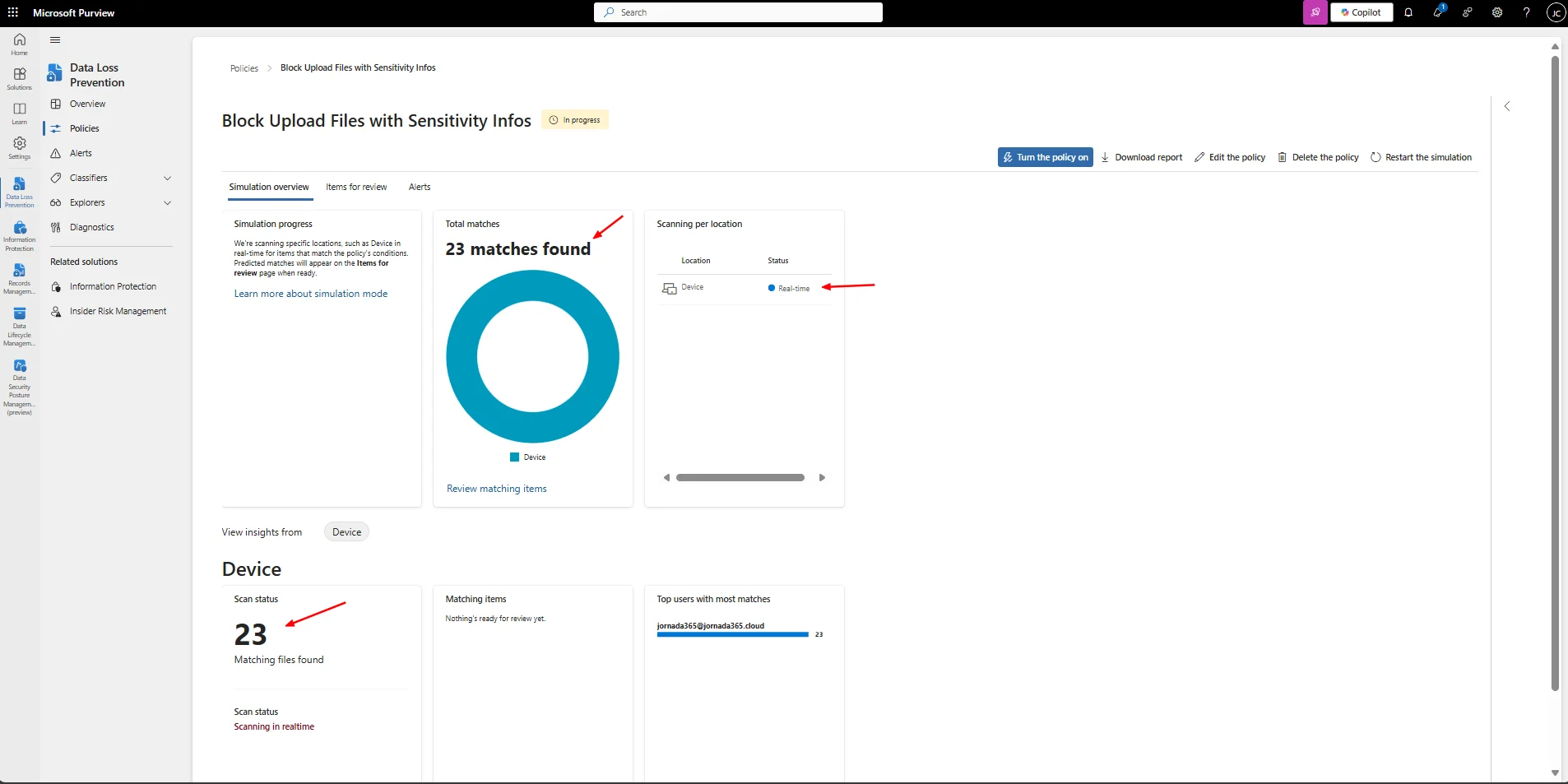Switch to Simulation overview tab

click(269, 187)
